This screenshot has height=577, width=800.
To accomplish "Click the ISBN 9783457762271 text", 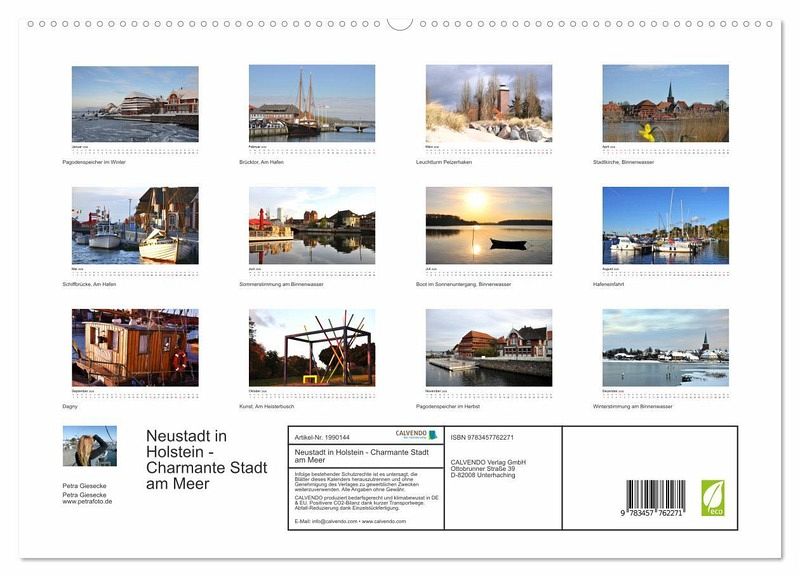I will pos(482,437).
